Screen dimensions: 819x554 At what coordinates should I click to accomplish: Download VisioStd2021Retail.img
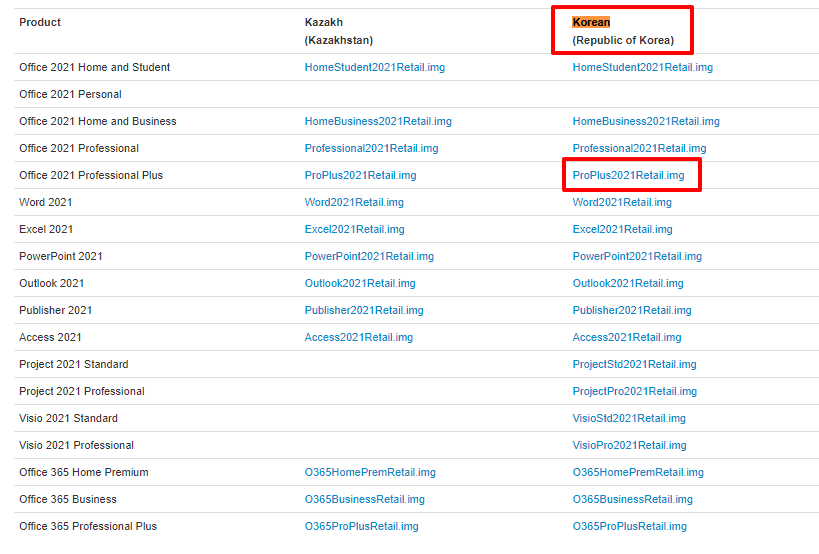(x=629, y=418)
